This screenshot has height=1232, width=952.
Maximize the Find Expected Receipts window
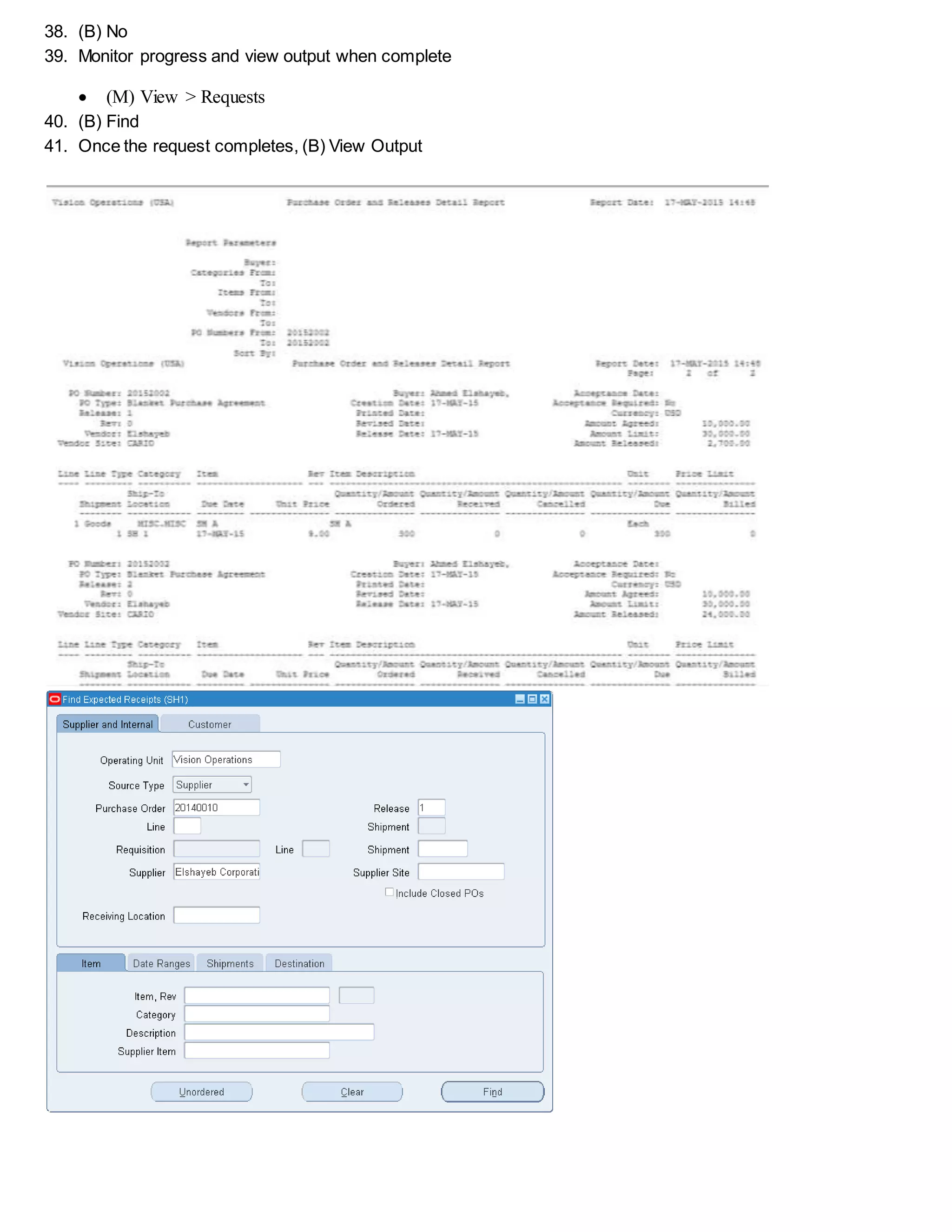(532, 699)
